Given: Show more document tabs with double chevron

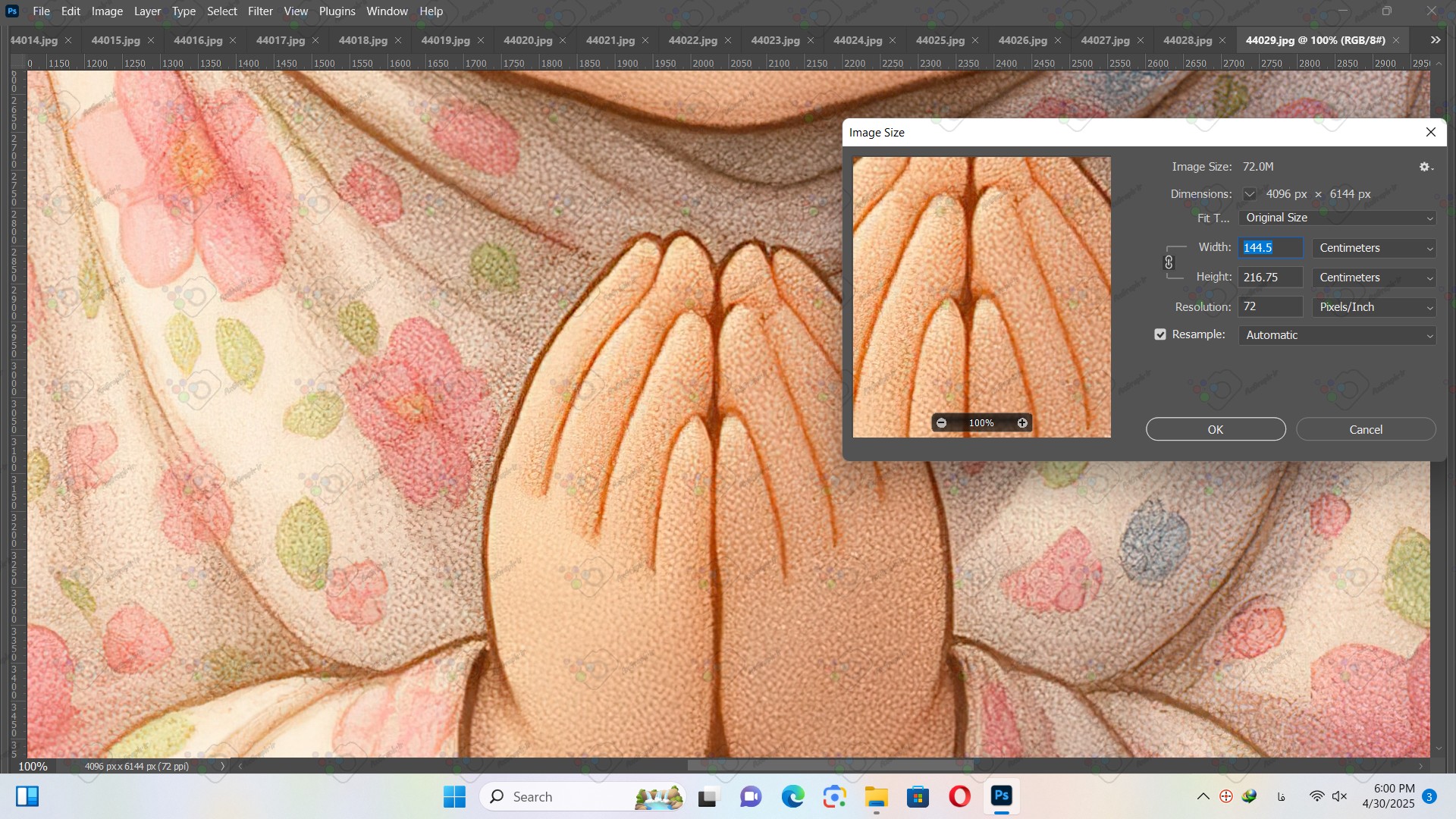Looking at the screenshot, I should tap(1436, 40).
